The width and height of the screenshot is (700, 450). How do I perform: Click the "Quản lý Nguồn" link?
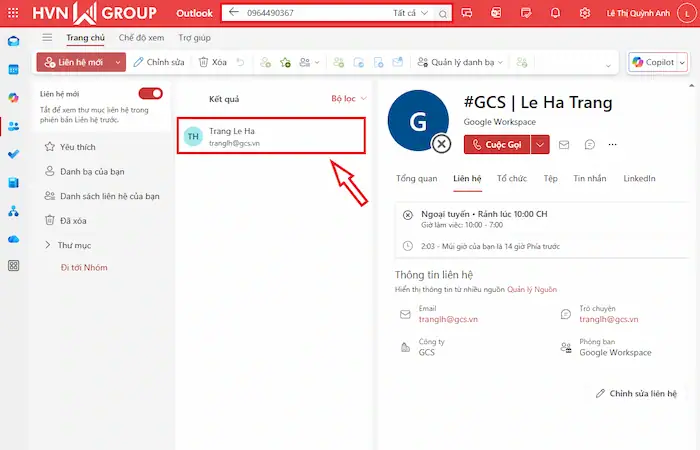point(532,289)
